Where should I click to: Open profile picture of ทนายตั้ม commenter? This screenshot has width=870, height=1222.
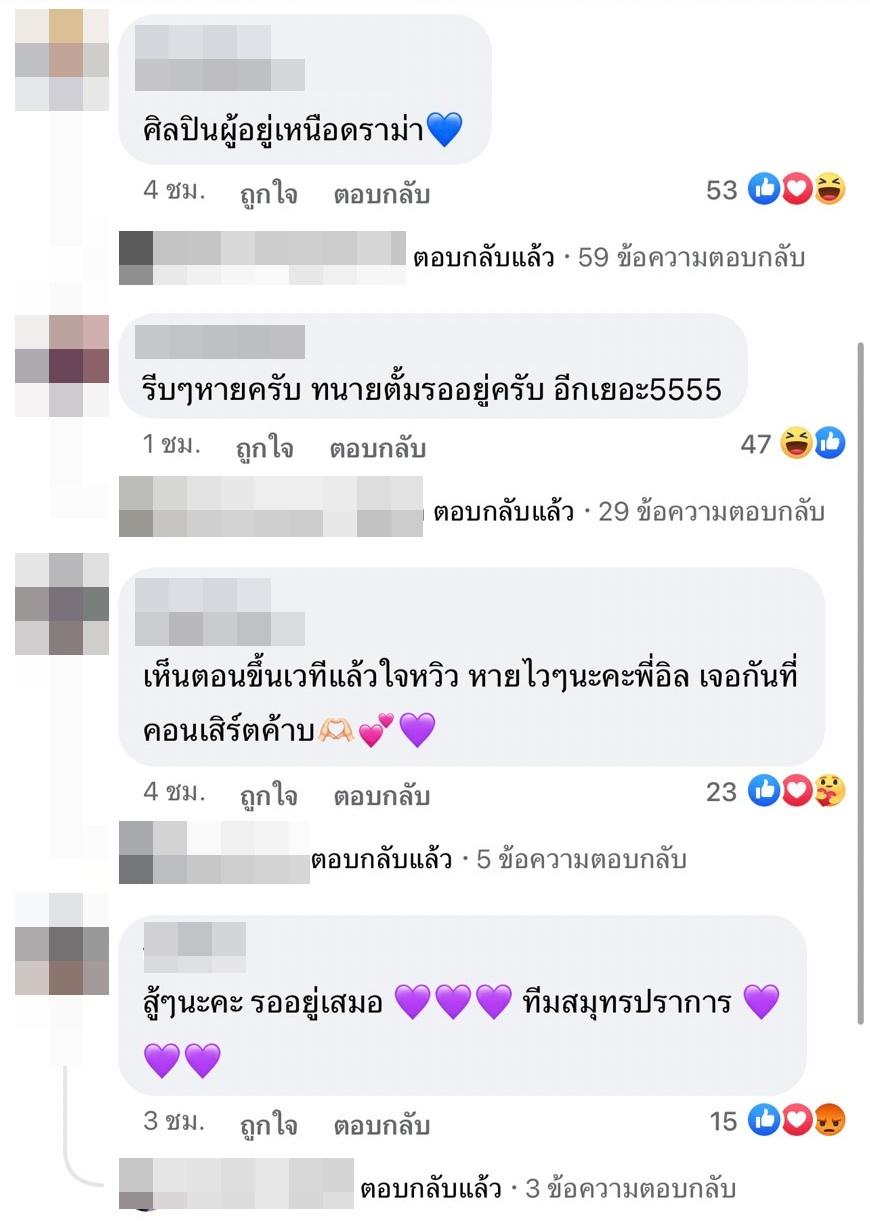(62, 366)
